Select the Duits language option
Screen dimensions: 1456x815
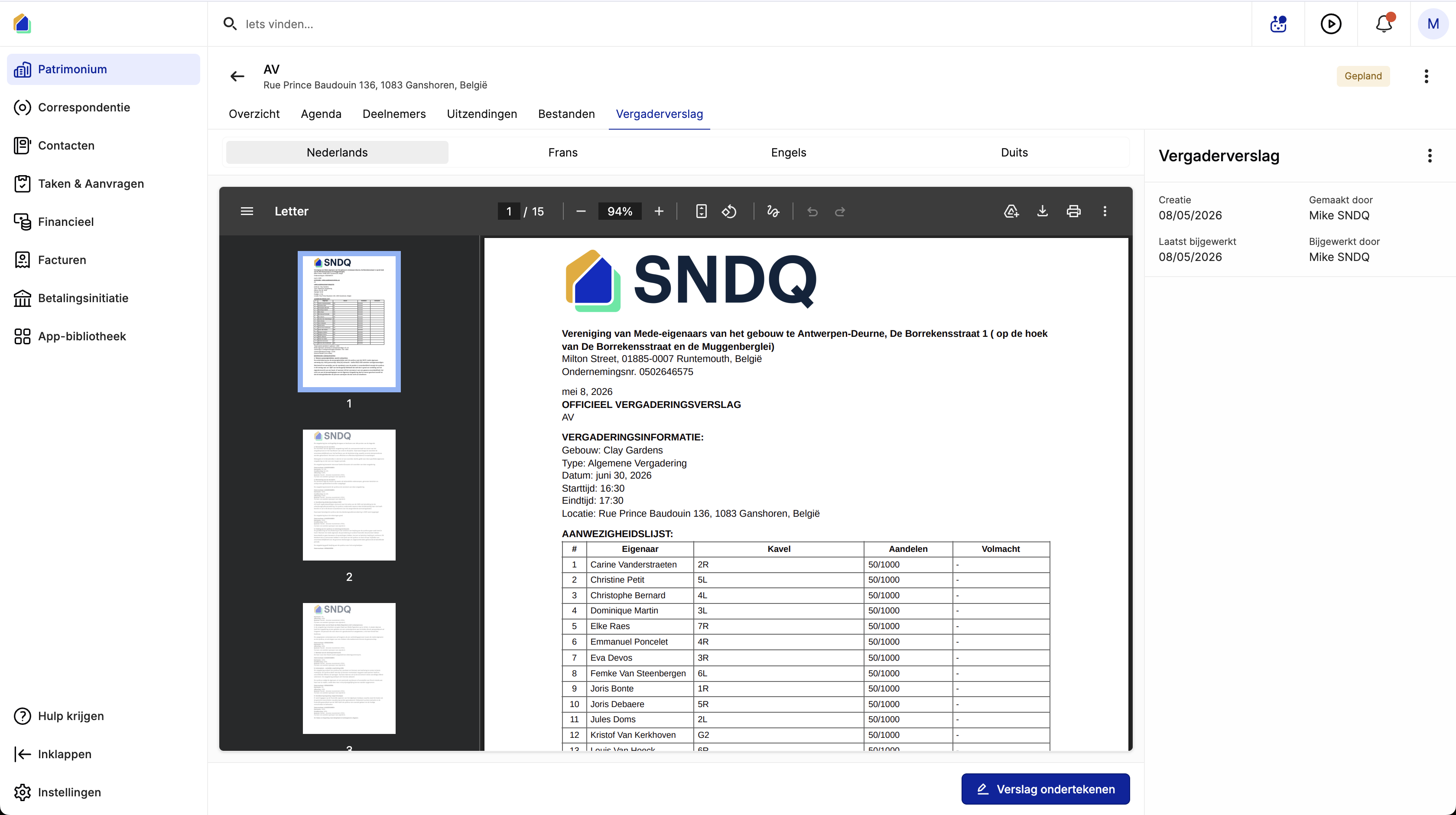tap(1014, 152)
